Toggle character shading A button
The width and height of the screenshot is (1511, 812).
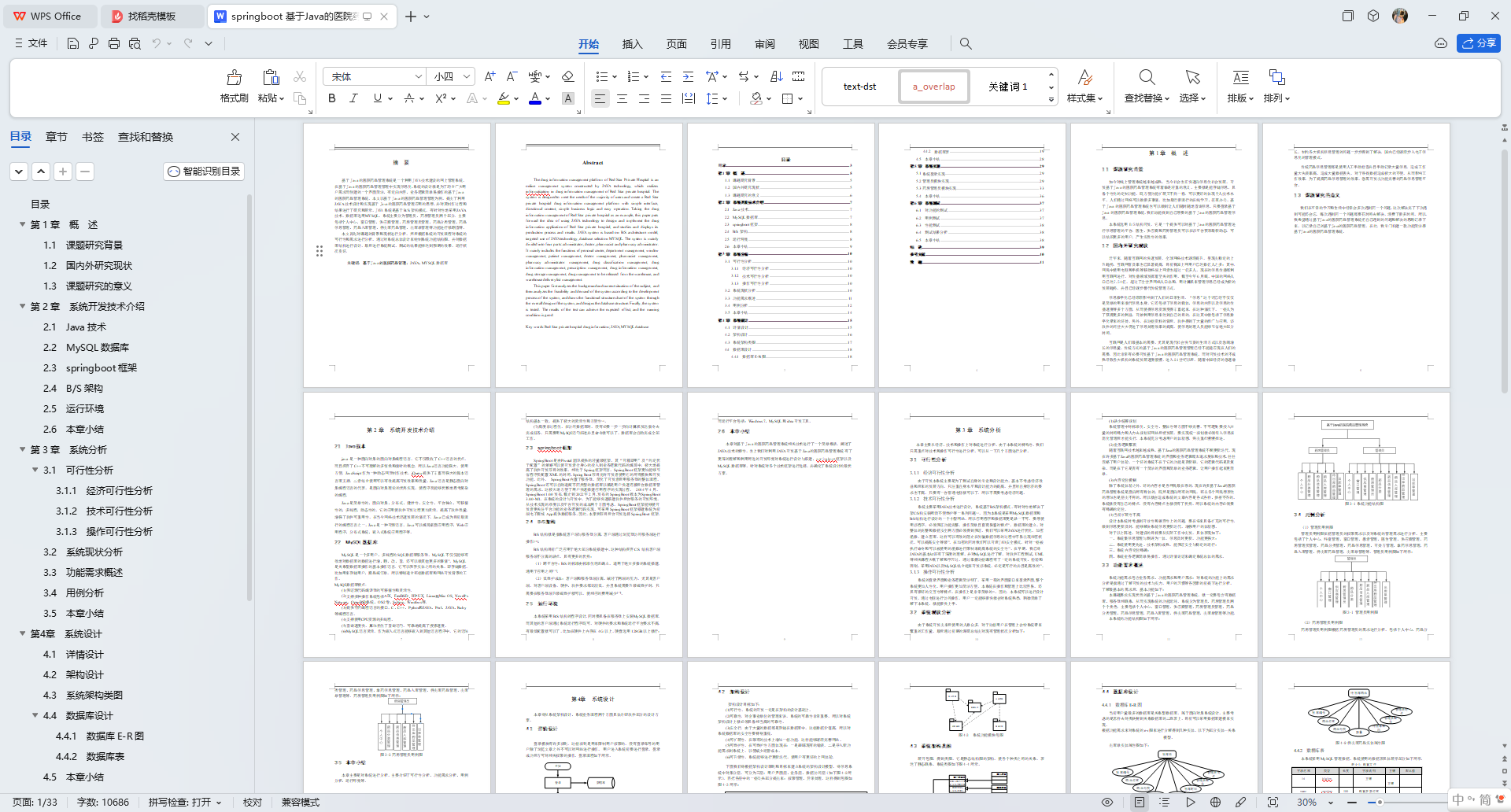[x=568, y=98]
